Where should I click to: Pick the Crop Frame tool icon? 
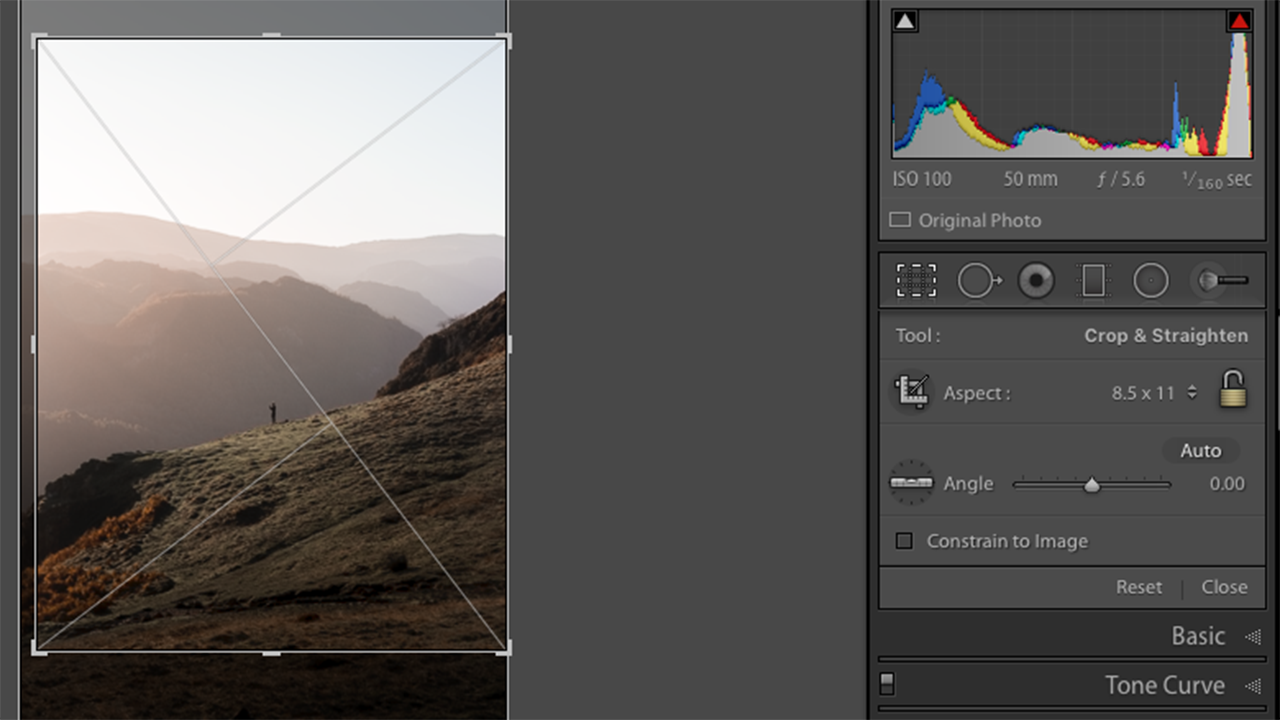(911, 391)
